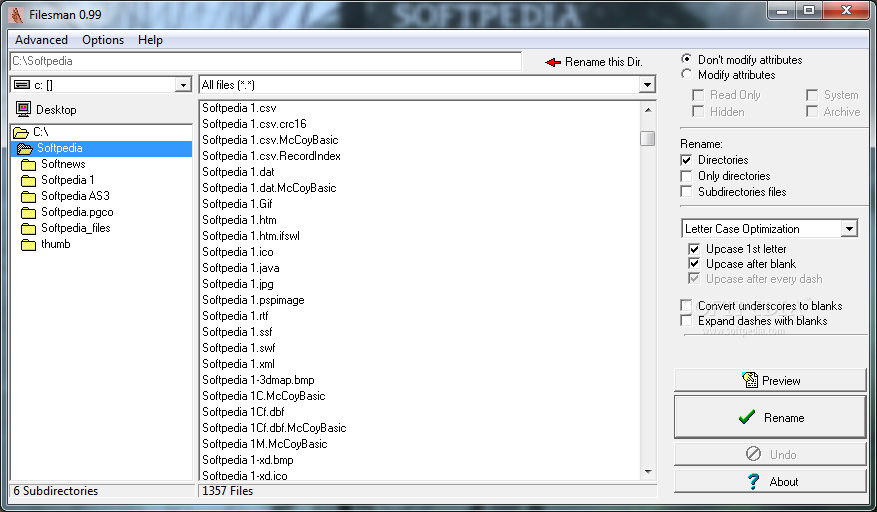Image resolution: width=877 pixels, height=512 pixels.
Task: Click the Softpedia AS3 folder icon
Action: click(29, 196)
